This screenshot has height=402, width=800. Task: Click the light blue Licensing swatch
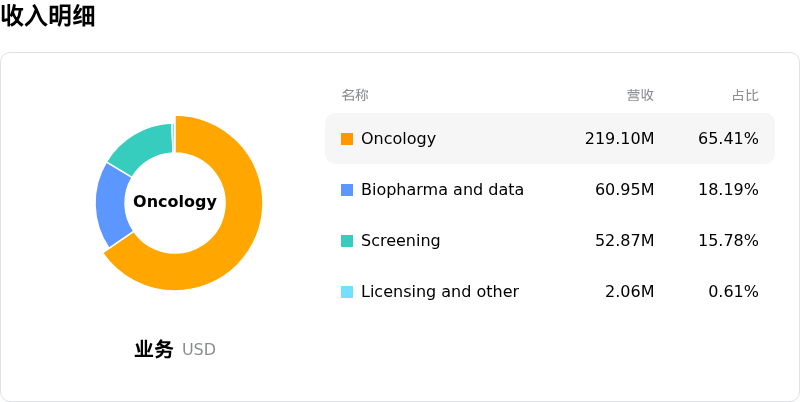[347, 292]
